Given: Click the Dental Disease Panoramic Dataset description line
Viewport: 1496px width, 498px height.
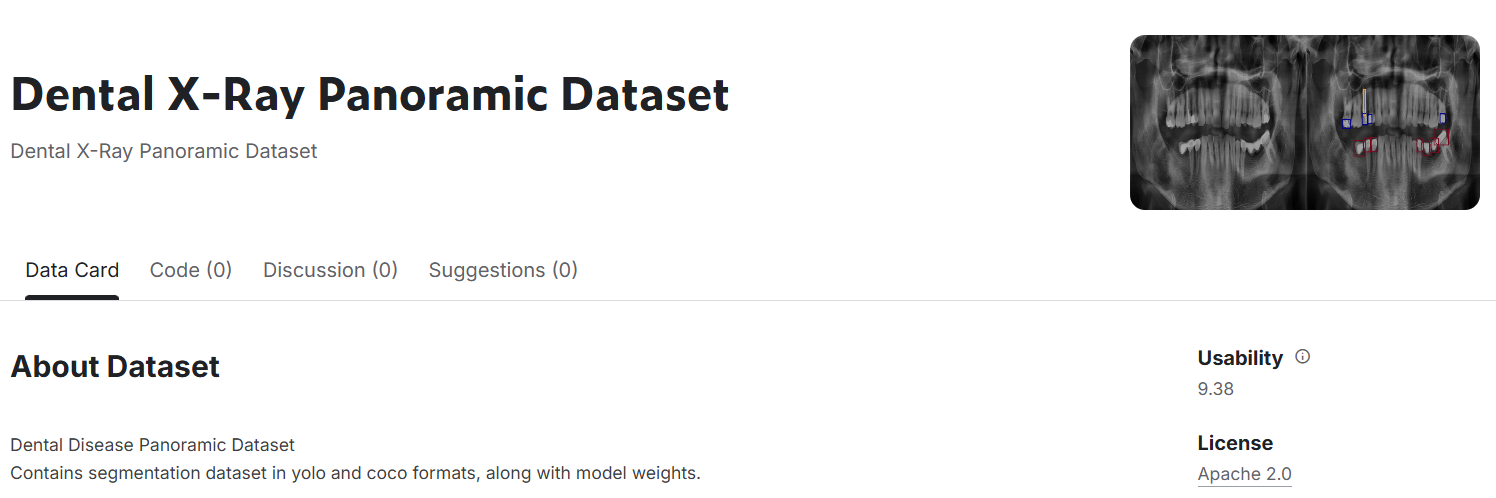Looking at the screenshot, I should [153, 444].
